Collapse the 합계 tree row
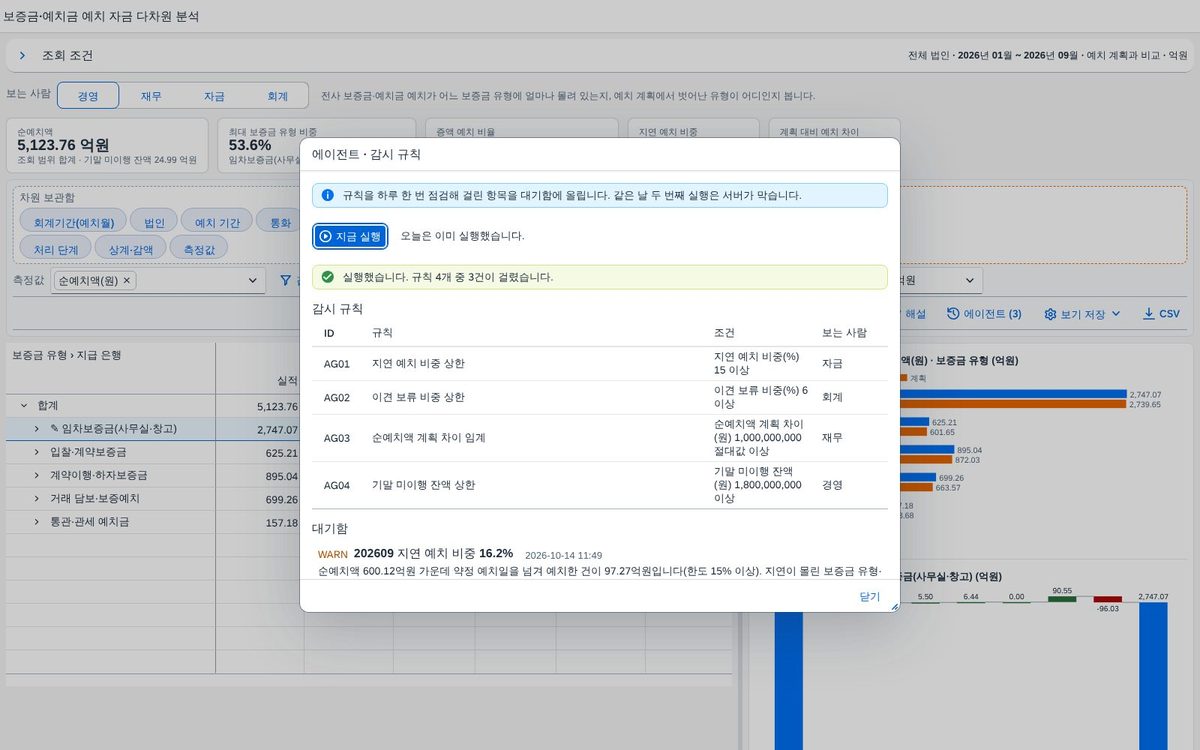 tap(23, 407)
